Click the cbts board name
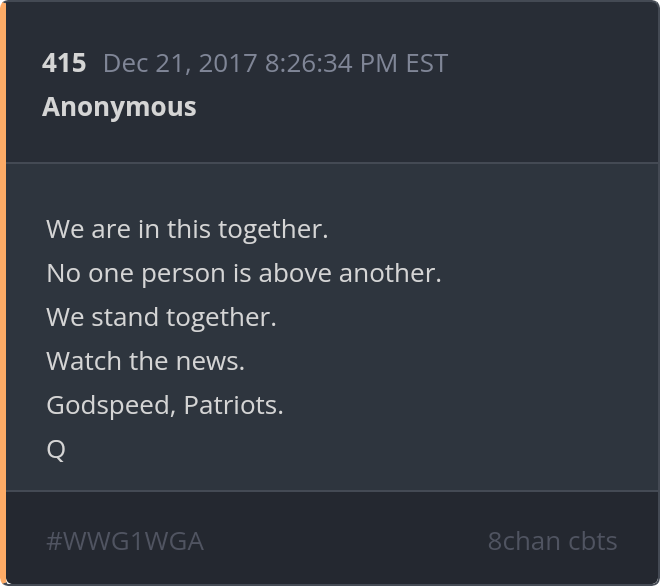 (x=592, y=541)
